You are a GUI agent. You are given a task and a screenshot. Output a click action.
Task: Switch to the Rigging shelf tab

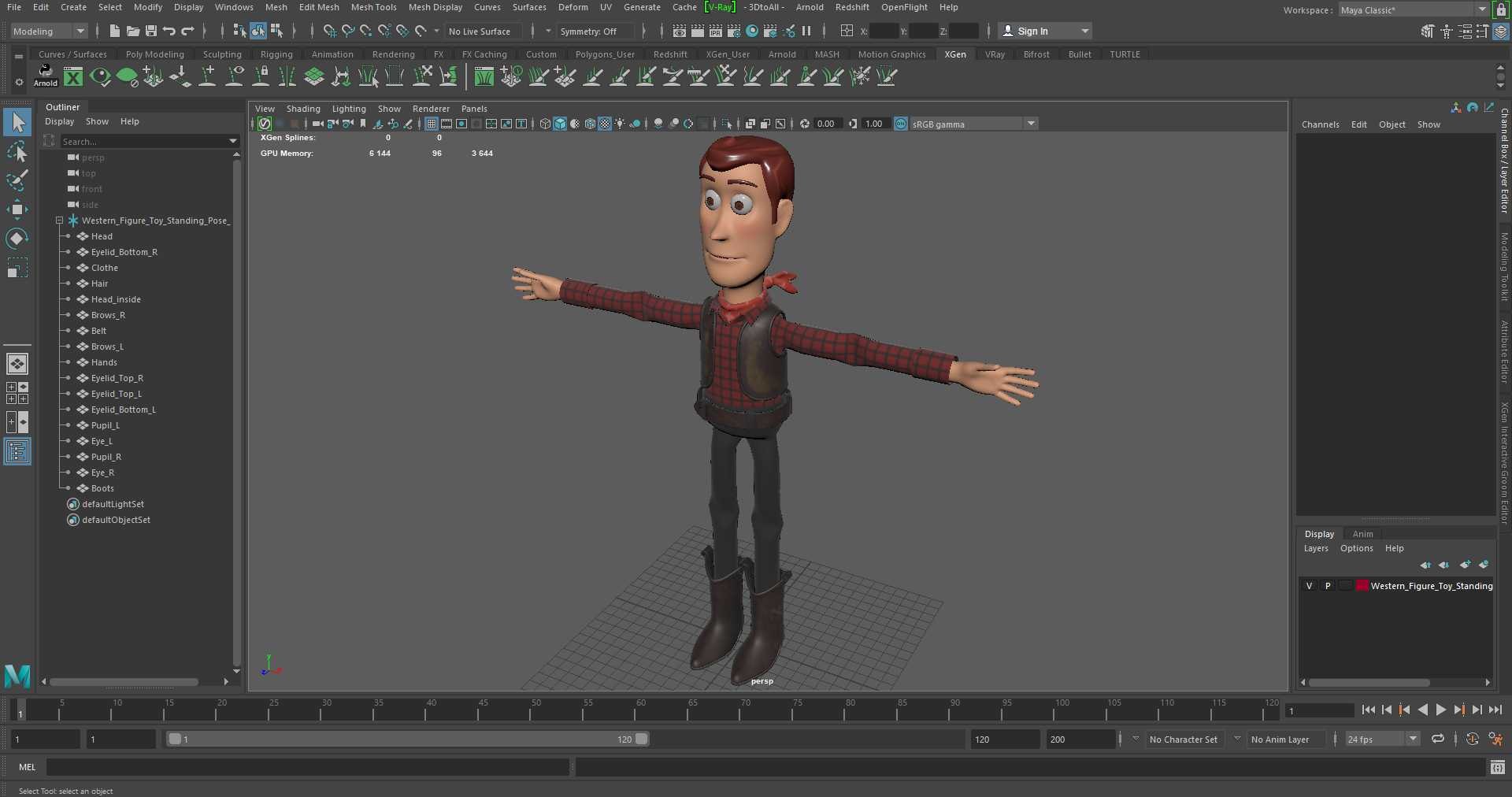pyautogui.click(x=276, y=54)
